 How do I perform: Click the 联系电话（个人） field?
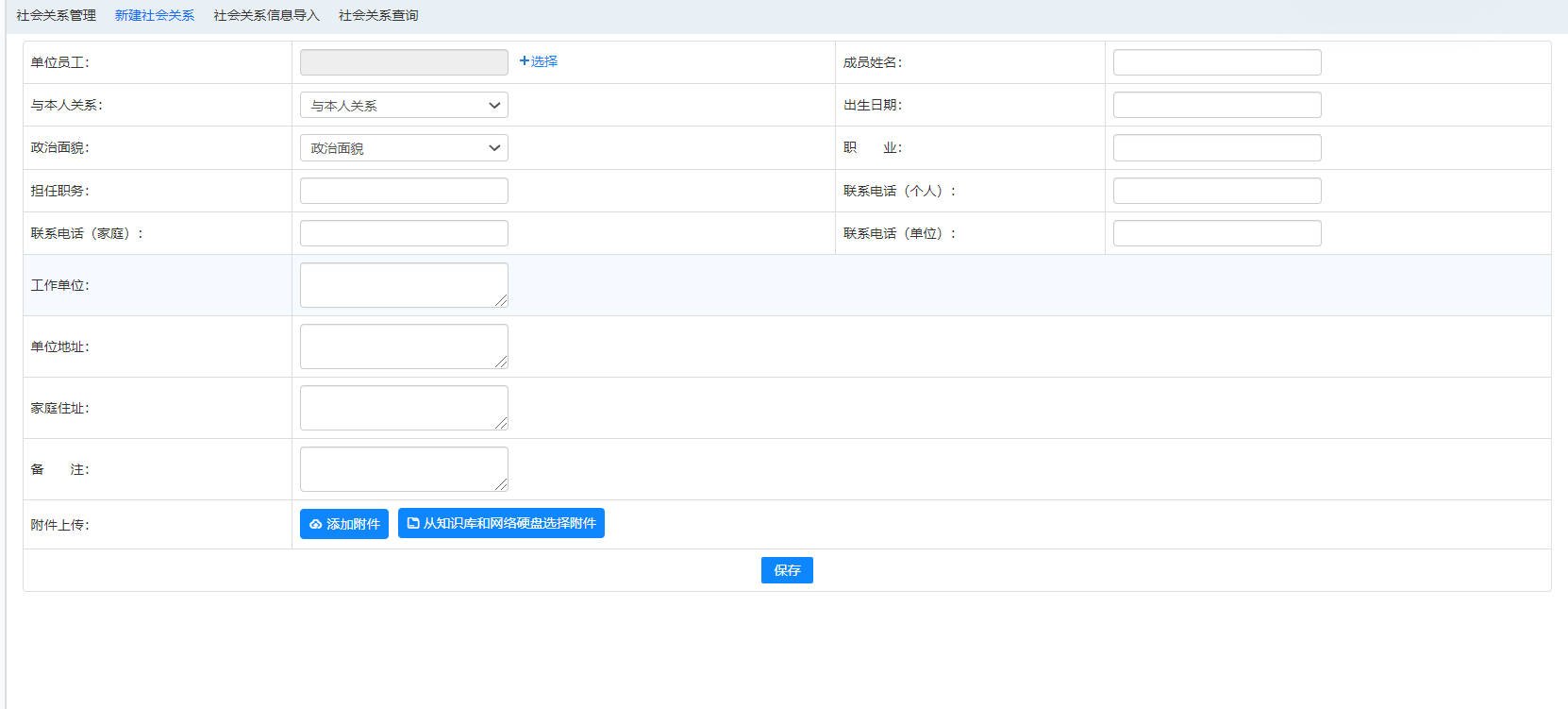point(1217,191)
